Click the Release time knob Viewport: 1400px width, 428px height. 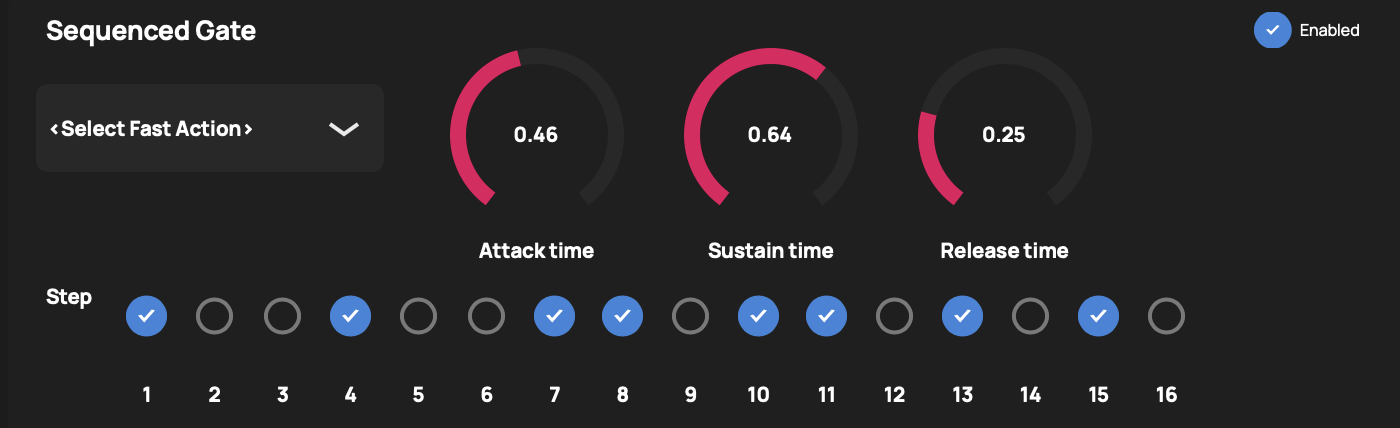(1004, 134)
